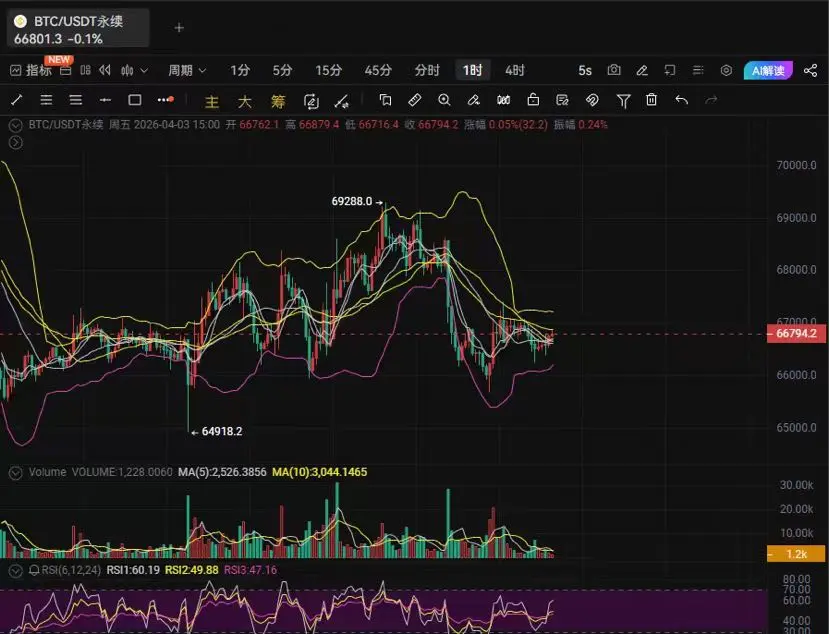The image size is (829, 634).
Task: Add a new chart tab with plus
Action: click(179, 27)
